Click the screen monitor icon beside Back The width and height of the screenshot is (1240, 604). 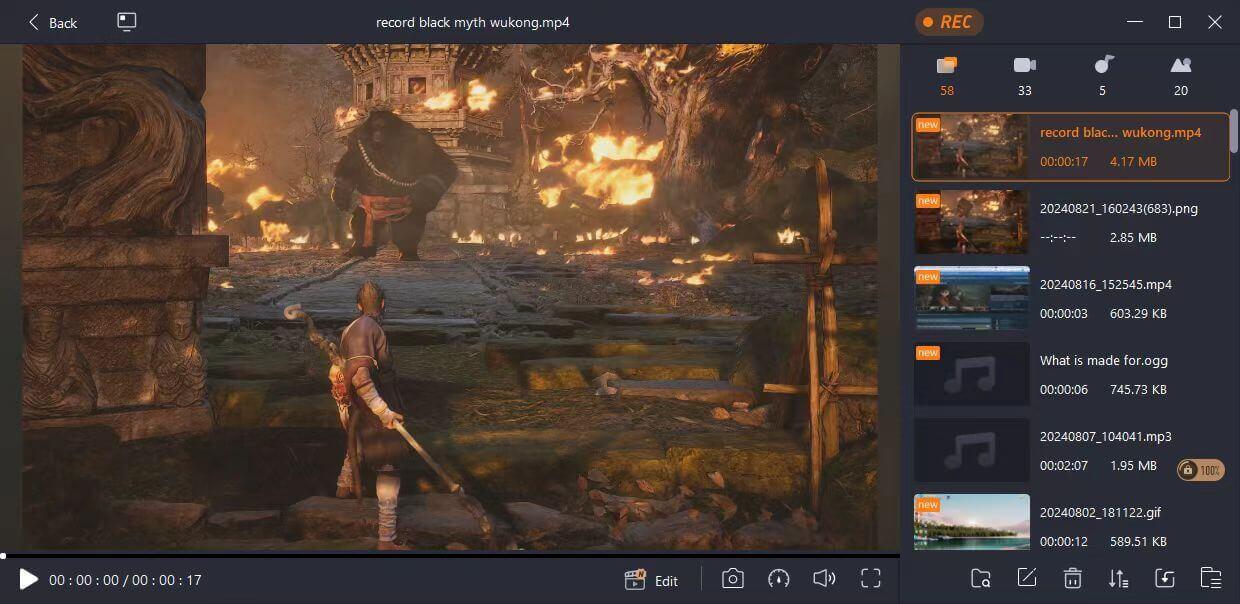pos(127,22)
